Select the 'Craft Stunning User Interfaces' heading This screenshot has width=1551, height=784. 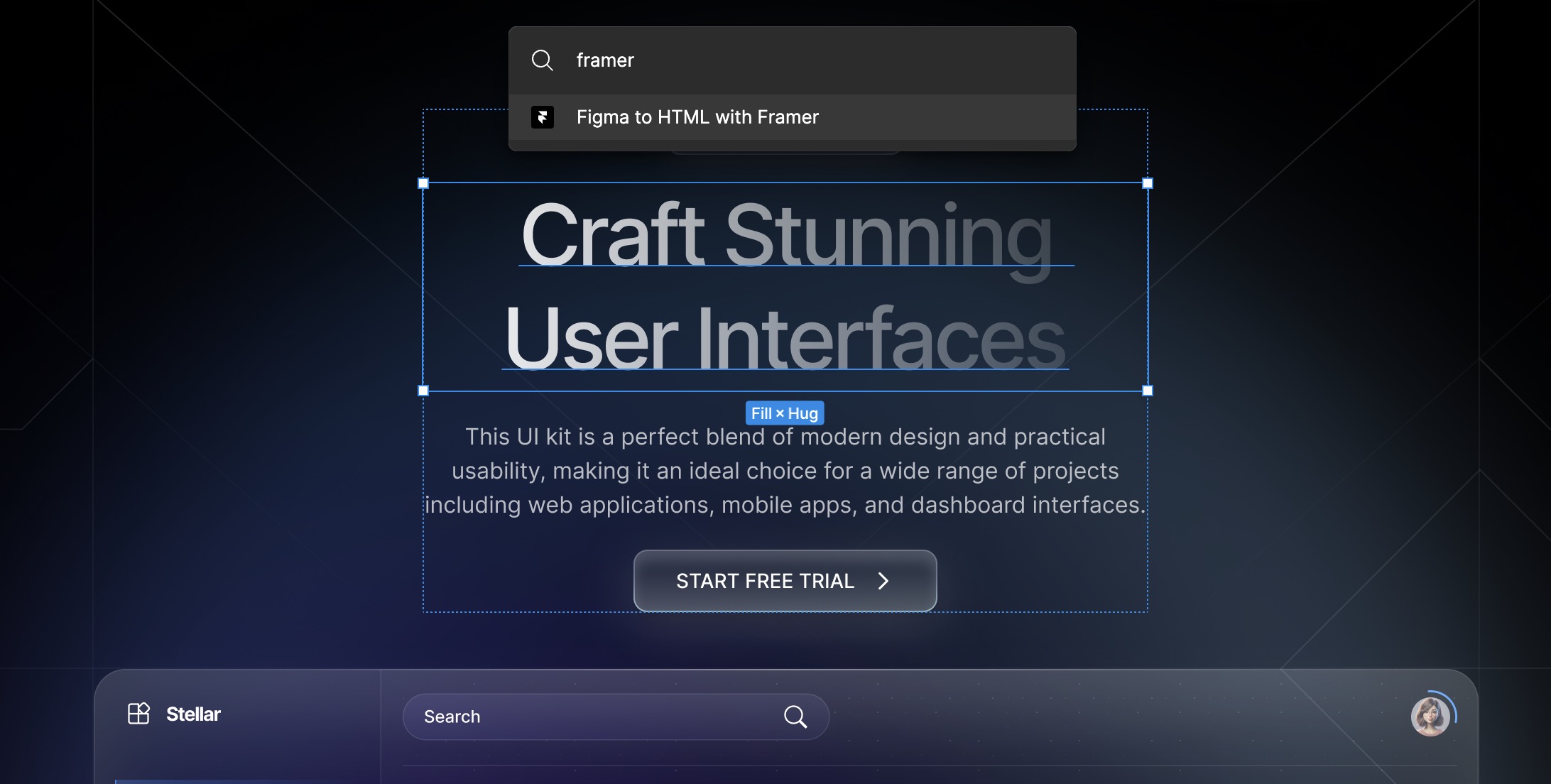click(785, 284)
